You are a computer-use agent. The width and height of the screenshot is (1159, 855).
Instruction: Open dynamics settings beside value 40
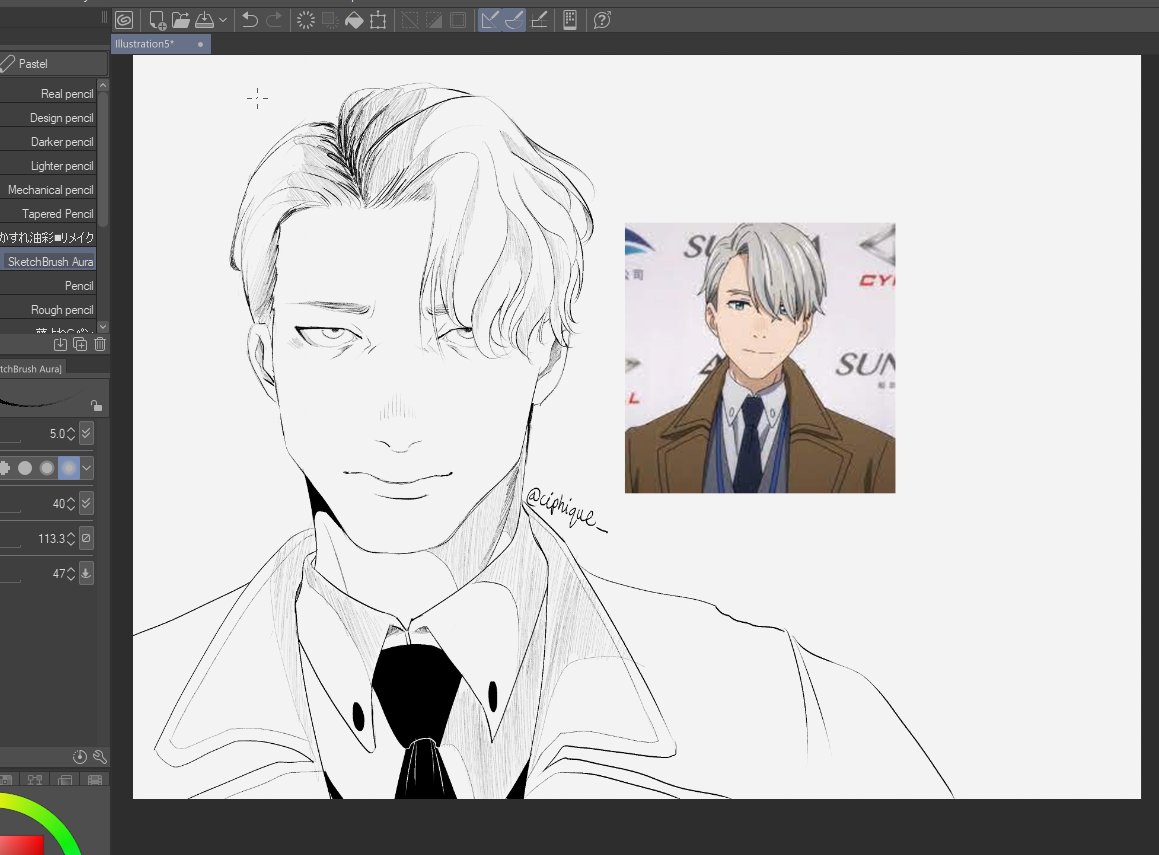pos(86,504)
